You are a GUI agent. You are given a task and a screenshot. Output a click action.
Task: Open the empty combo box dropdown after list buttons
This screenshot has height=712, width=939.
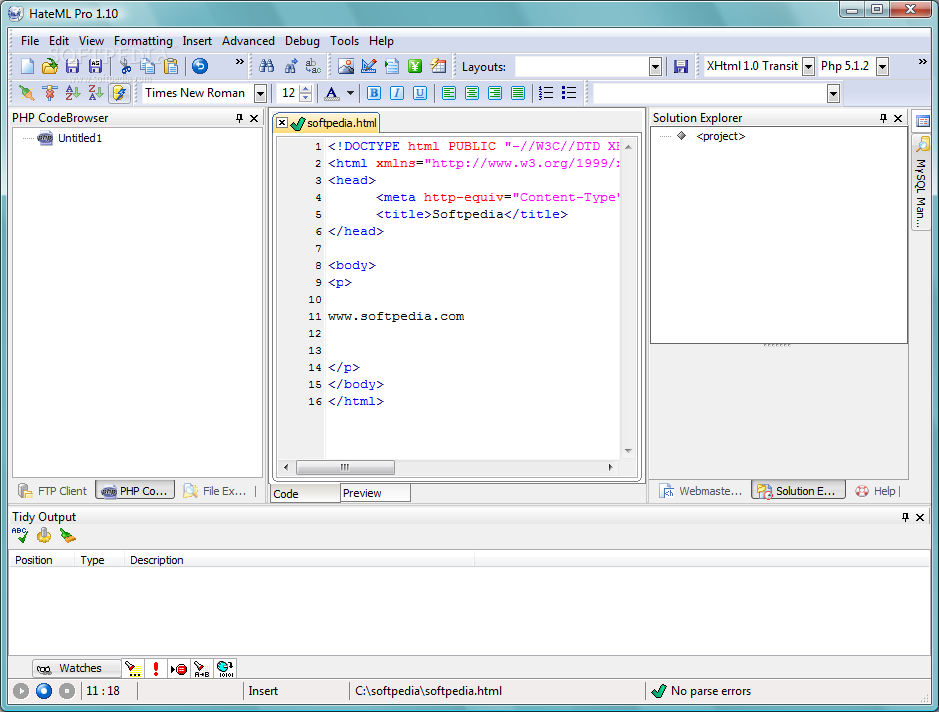[833, 93]
